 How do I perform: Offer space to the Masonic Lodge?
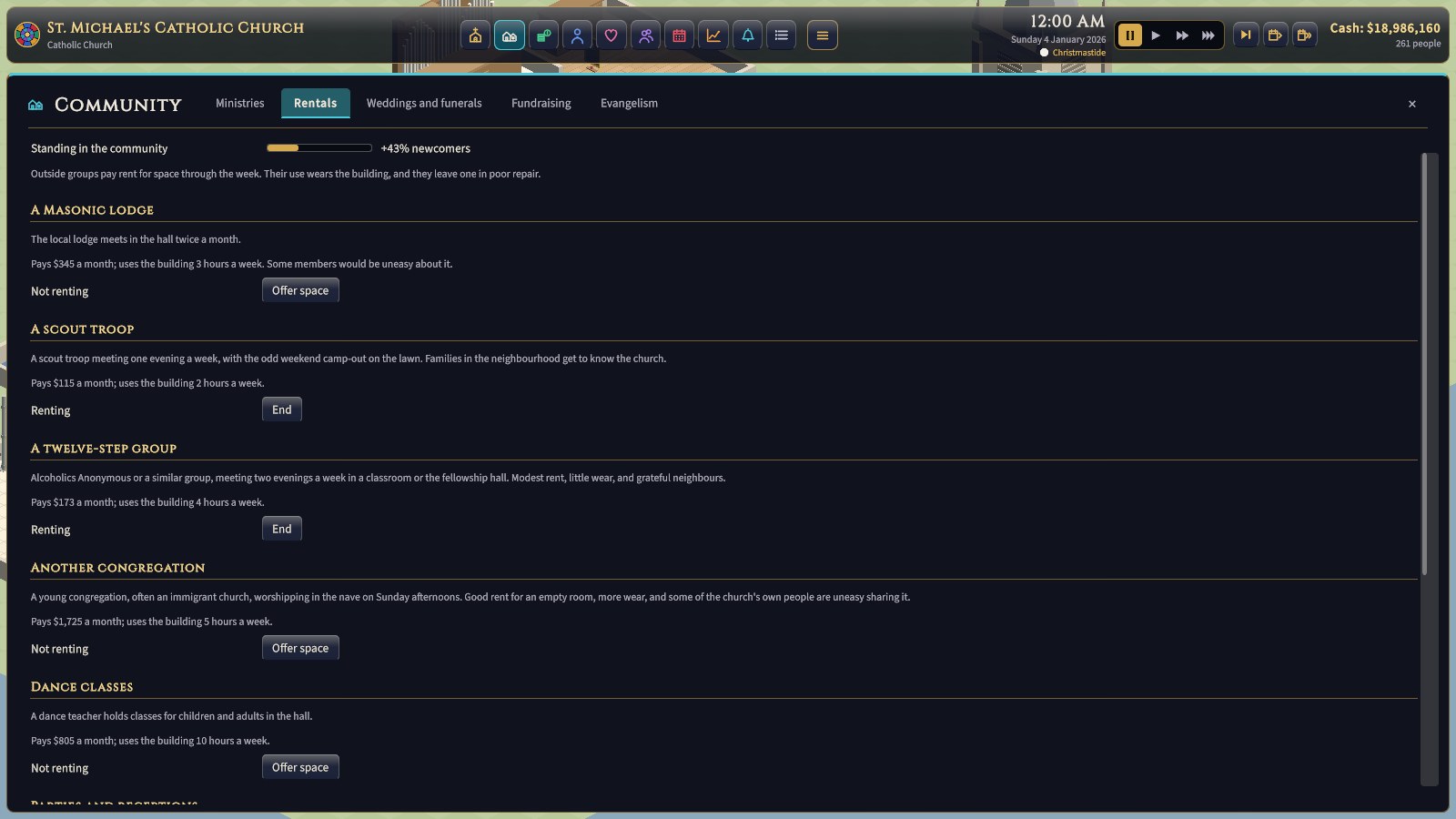(x=300, y=290)
